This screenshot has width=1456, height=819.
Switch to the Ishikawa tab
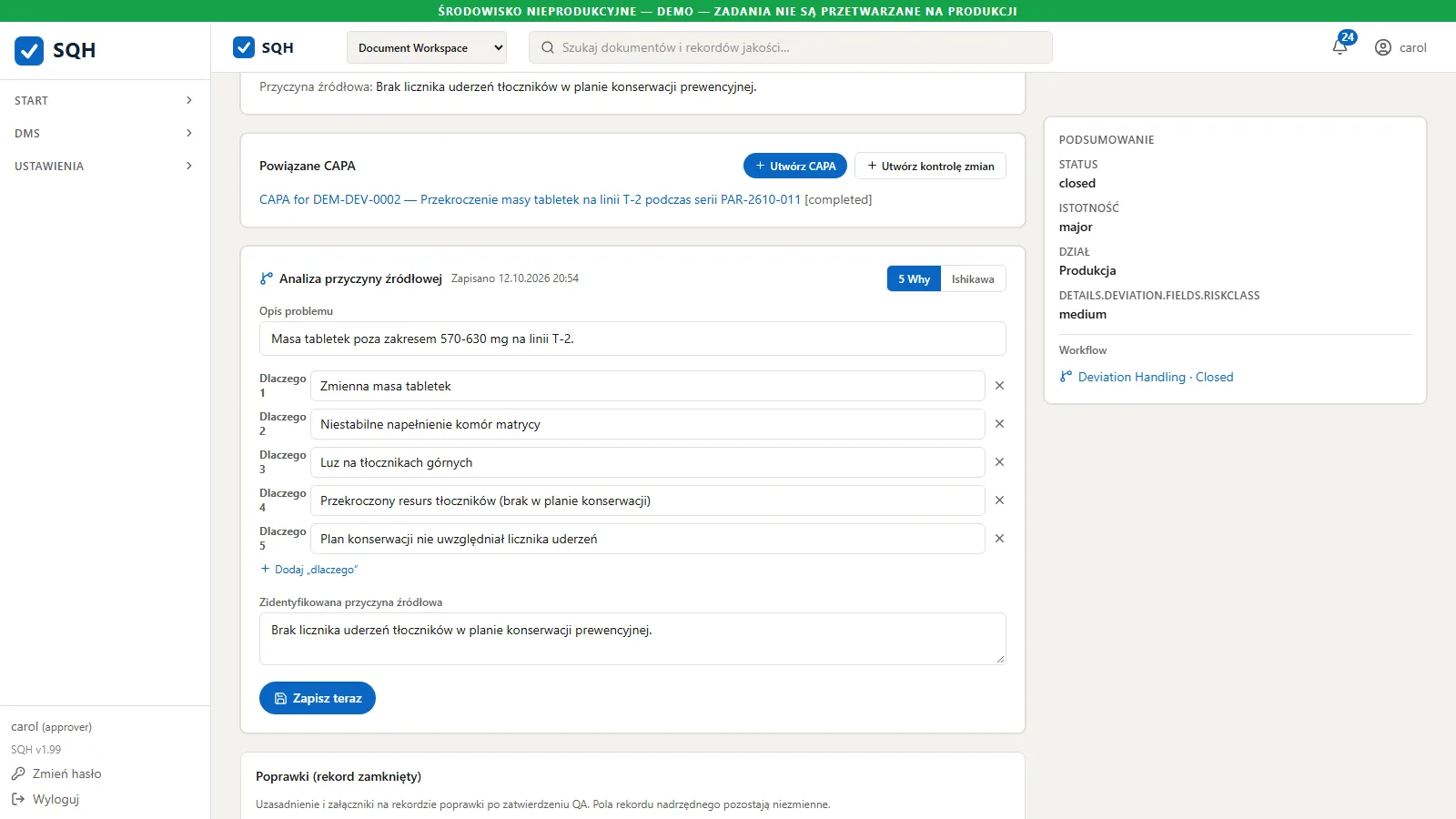point(973,279)
